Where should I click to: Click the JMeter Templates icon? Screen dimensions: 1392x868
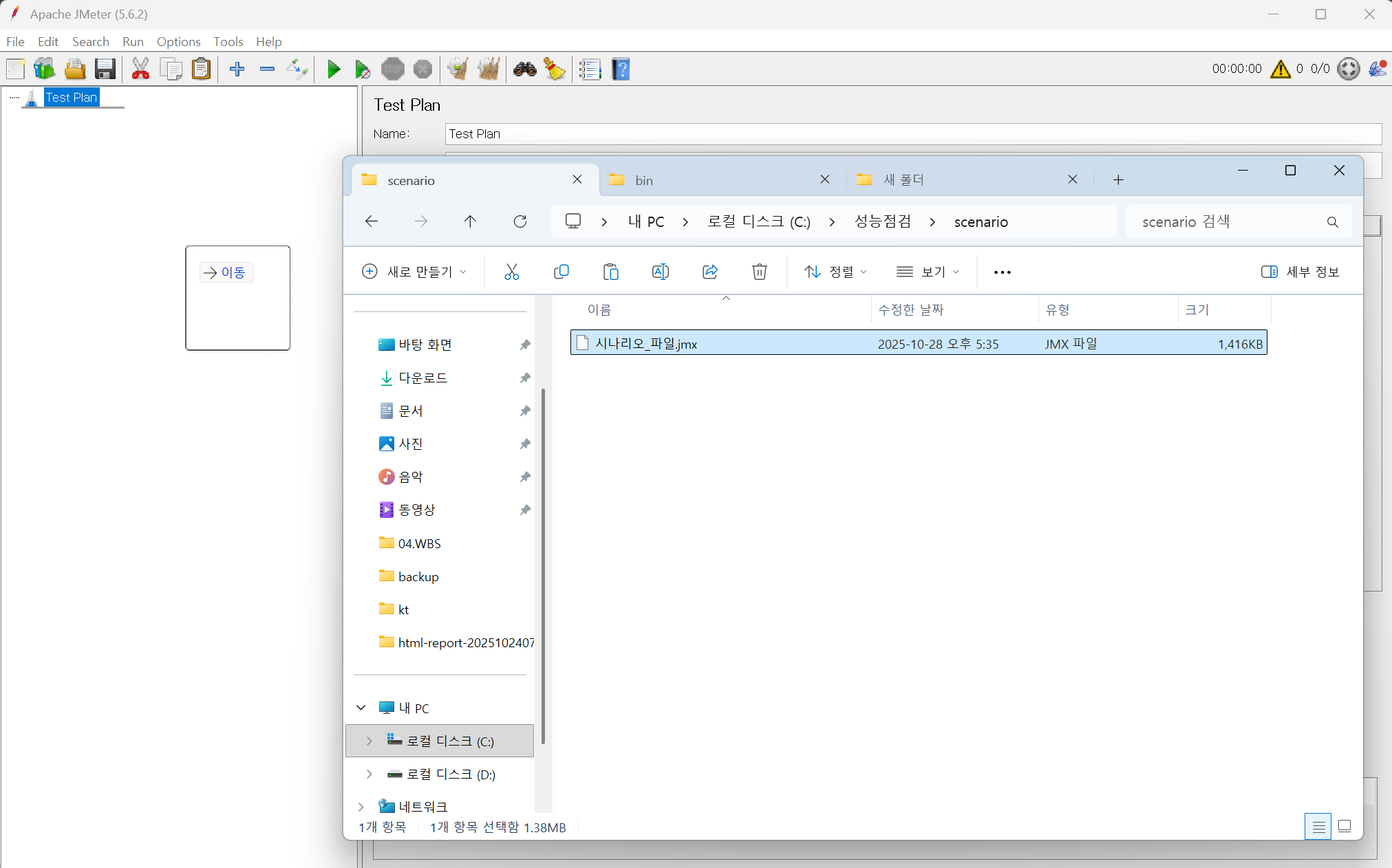[44, 69]
